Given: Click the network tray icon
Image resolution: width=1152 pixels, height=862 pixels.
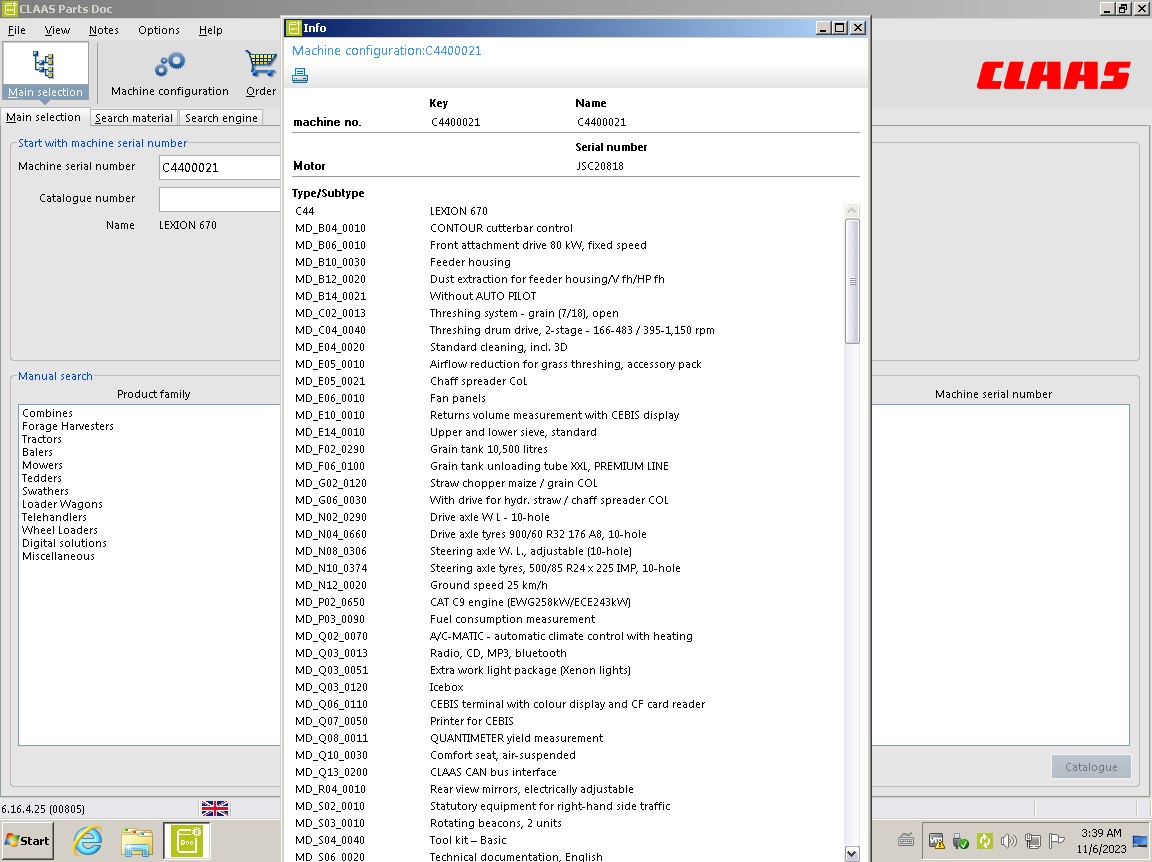Looking at the screenshot, I should pyautogui.click(x=1033, y=841).
